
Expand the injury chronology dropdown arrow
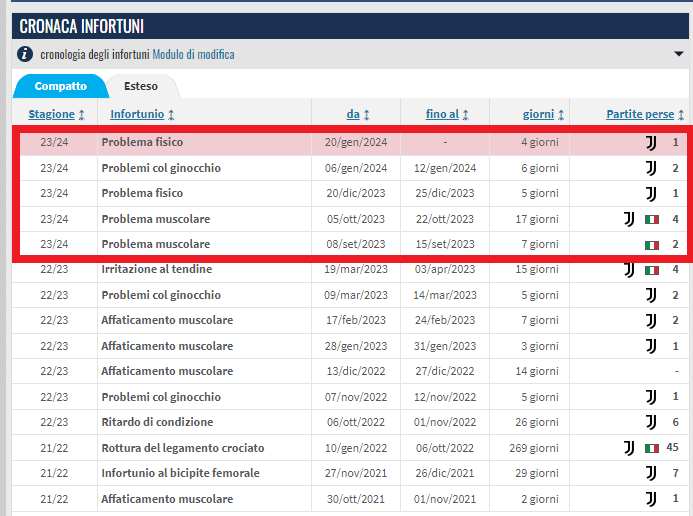679,54
